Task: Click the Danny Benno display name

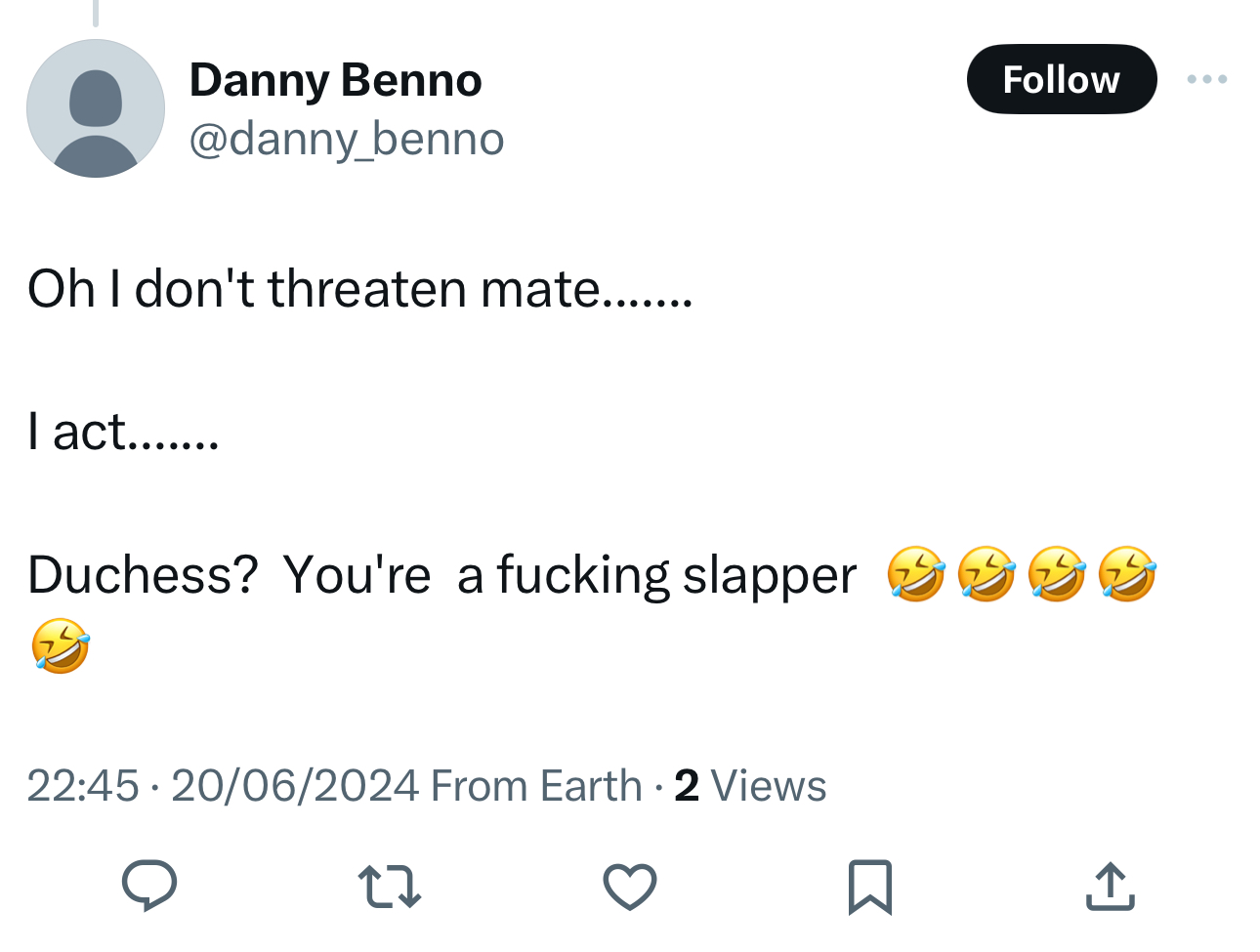Action: point(335,80)
